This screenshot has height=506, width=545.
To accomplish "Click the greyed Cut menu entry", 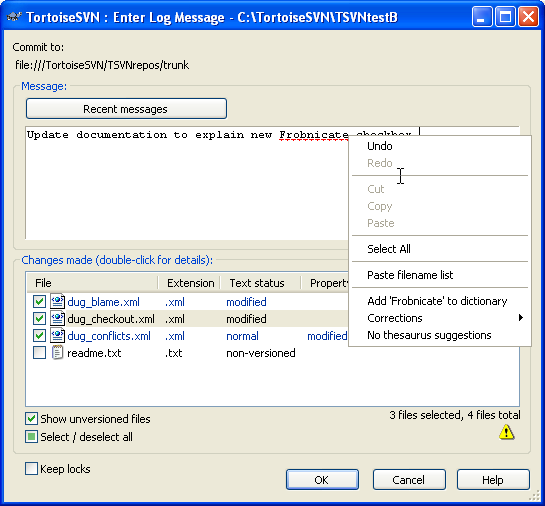I will point(440,189).
